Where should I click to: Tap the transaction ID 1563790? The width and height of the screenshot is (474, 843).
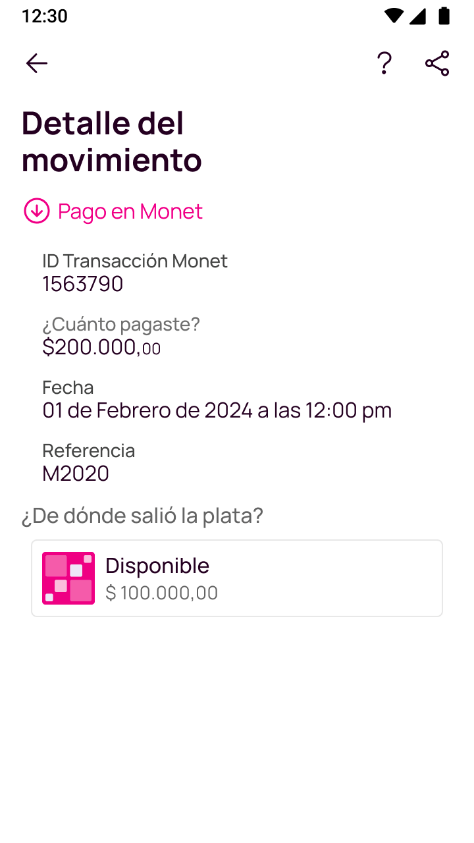83,284
